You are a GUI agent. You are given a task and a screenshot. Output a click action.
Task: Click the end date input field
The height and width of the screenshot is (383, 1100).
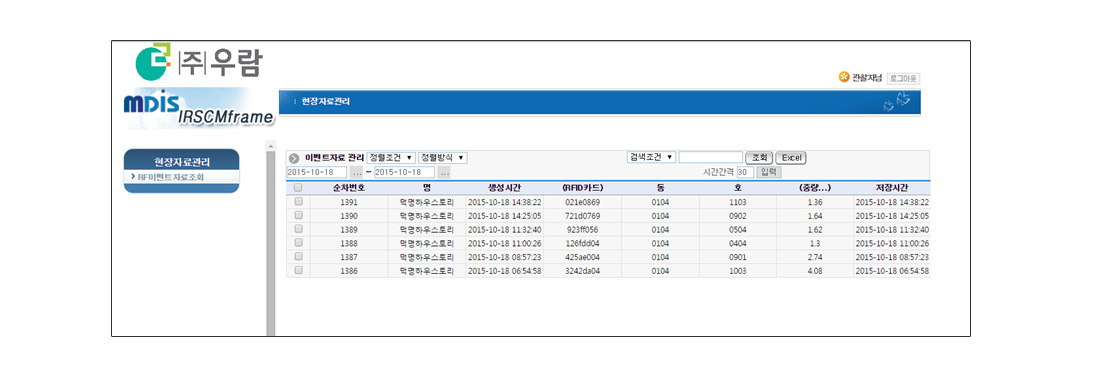(x=404, y=172)
